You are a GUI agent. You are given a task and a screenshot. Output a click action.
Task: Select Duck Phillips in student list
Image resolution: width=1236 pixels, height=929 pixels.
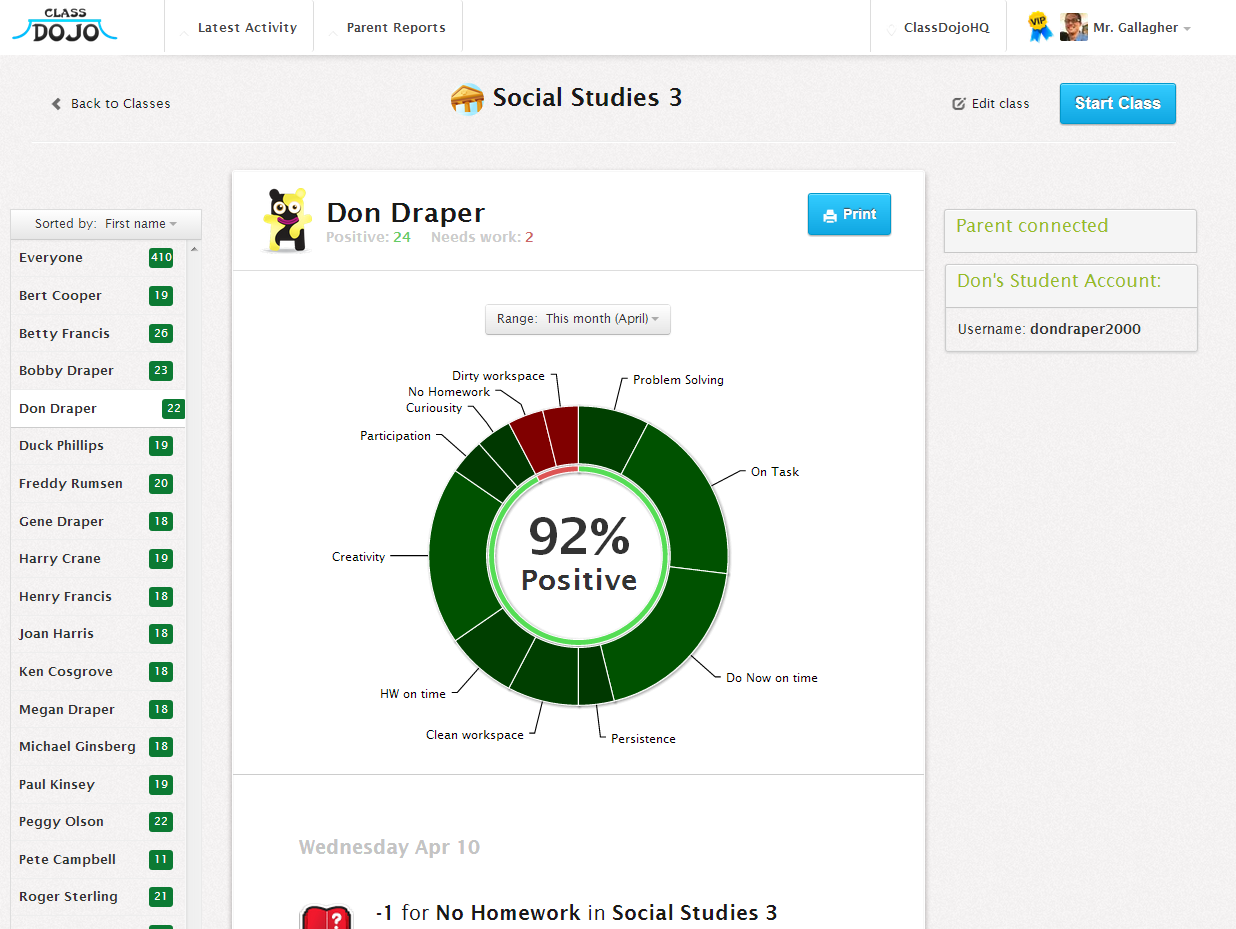[x=97, y=446]
